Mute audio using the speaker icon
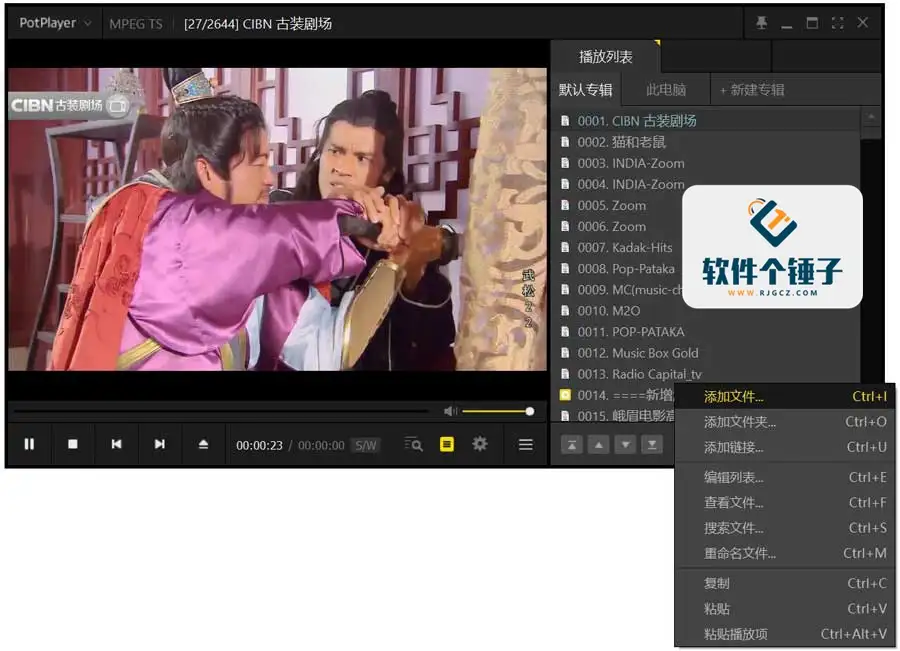900x651 pixels. click(451, 411)
